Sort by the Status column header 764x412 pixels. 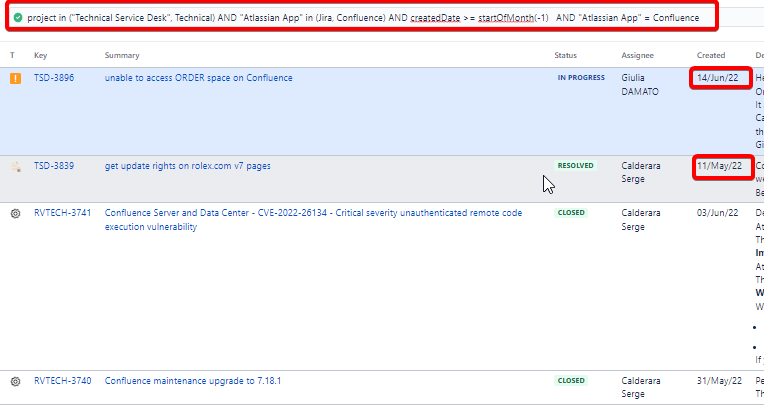pyautogui.click(x=565, y=56)
